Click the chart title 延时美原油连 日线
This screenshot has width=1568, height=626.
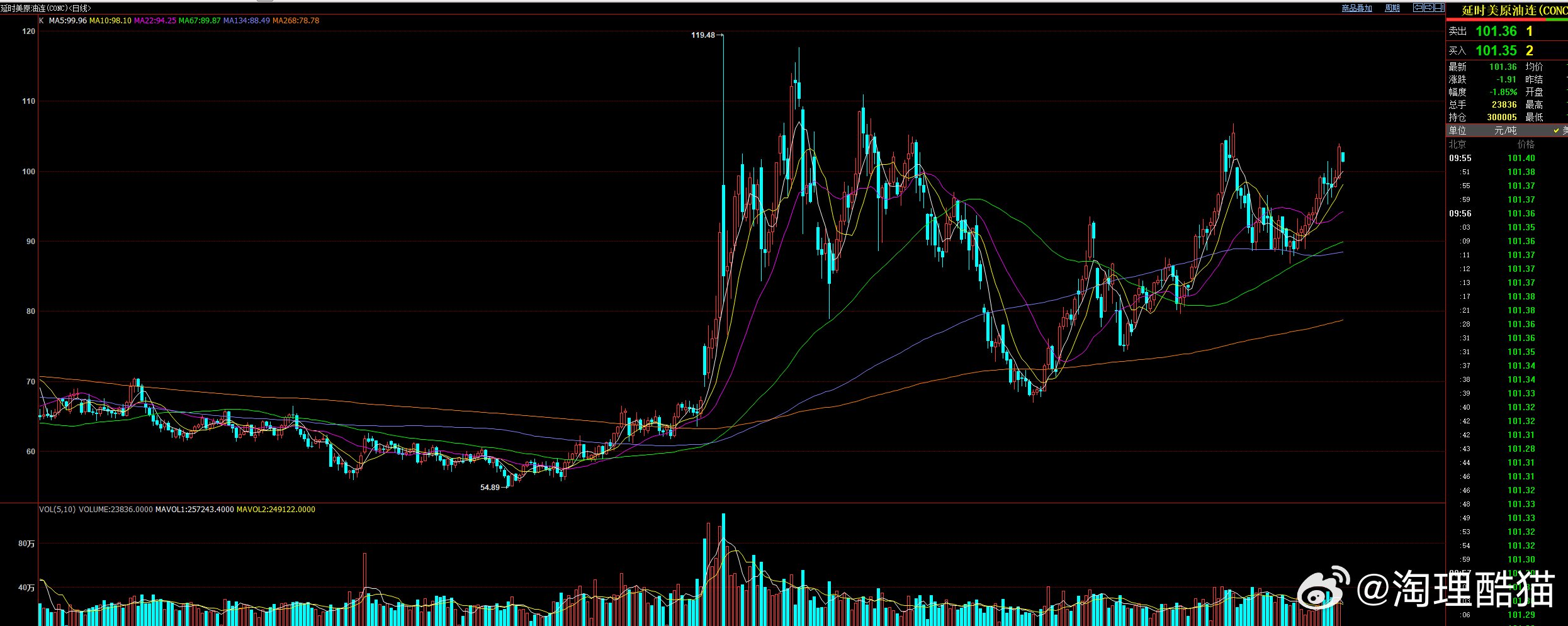pyautogui.click(x=46, y=8)
